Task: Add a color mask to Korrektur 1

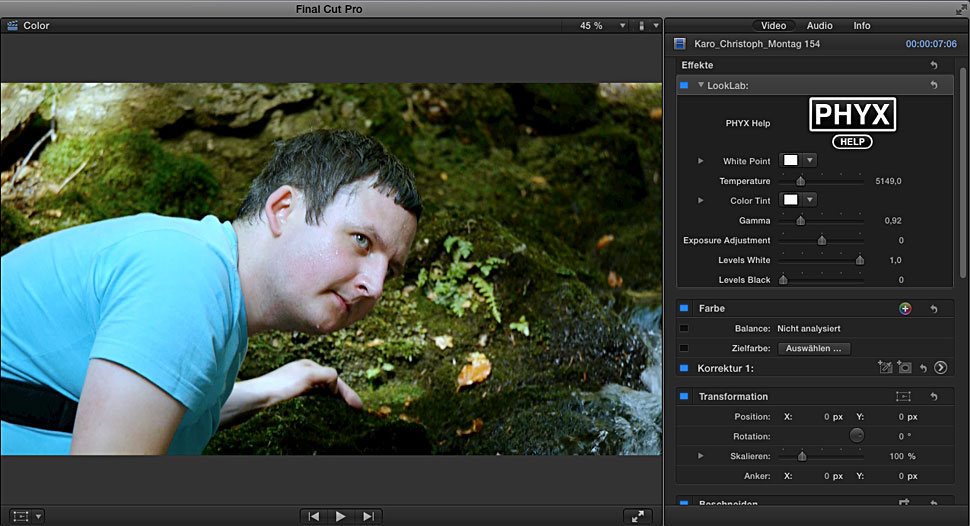Action: click(884, 368)
